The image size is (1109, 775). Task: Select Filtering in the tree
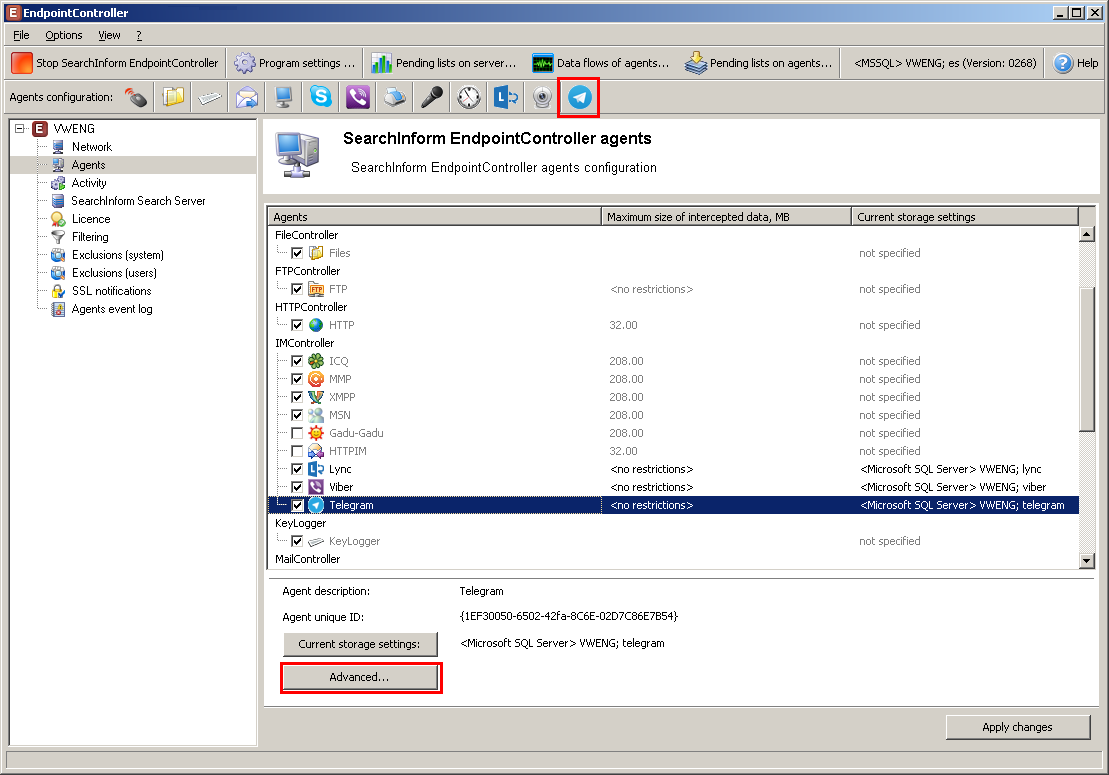pyautogui.click(x=90, y=237)
